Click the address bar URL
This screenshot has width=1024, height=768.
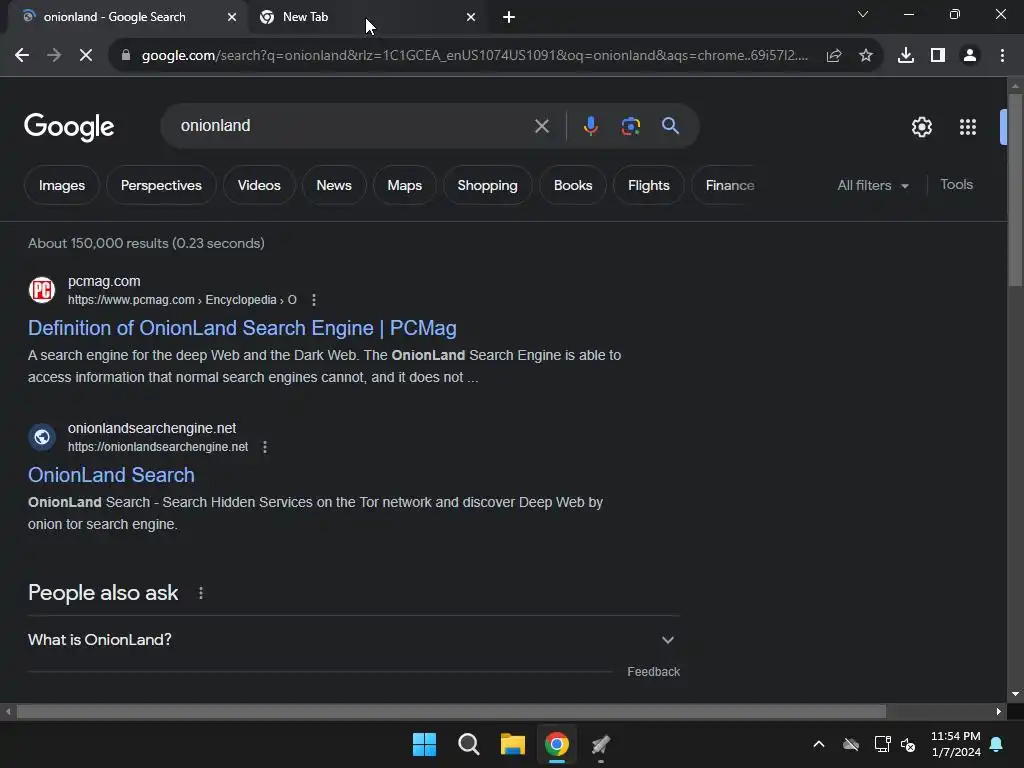coord(474,56)
